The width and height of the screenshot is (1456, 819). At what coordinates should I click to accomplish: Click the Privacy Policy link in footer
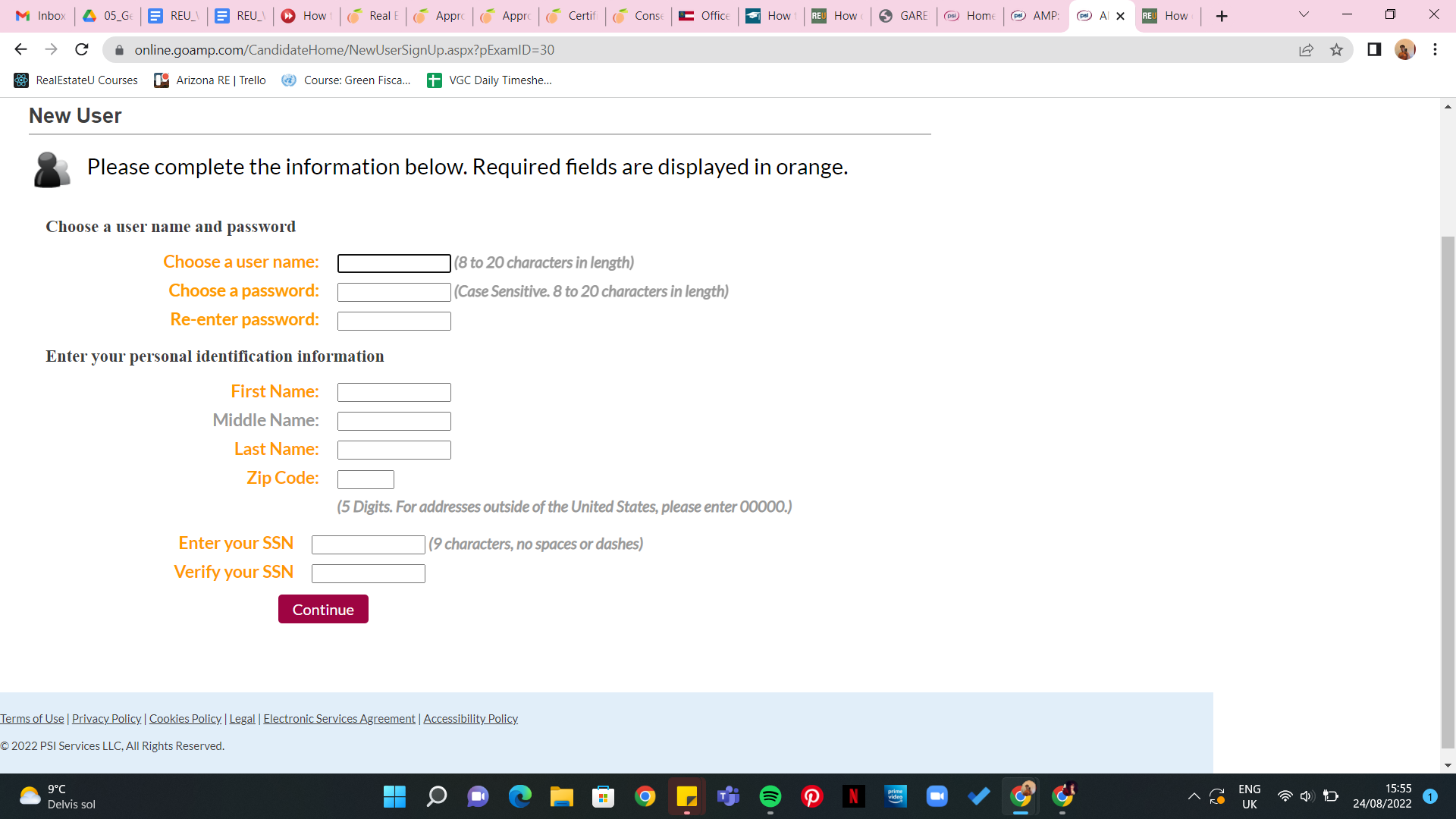coord(105,718)
